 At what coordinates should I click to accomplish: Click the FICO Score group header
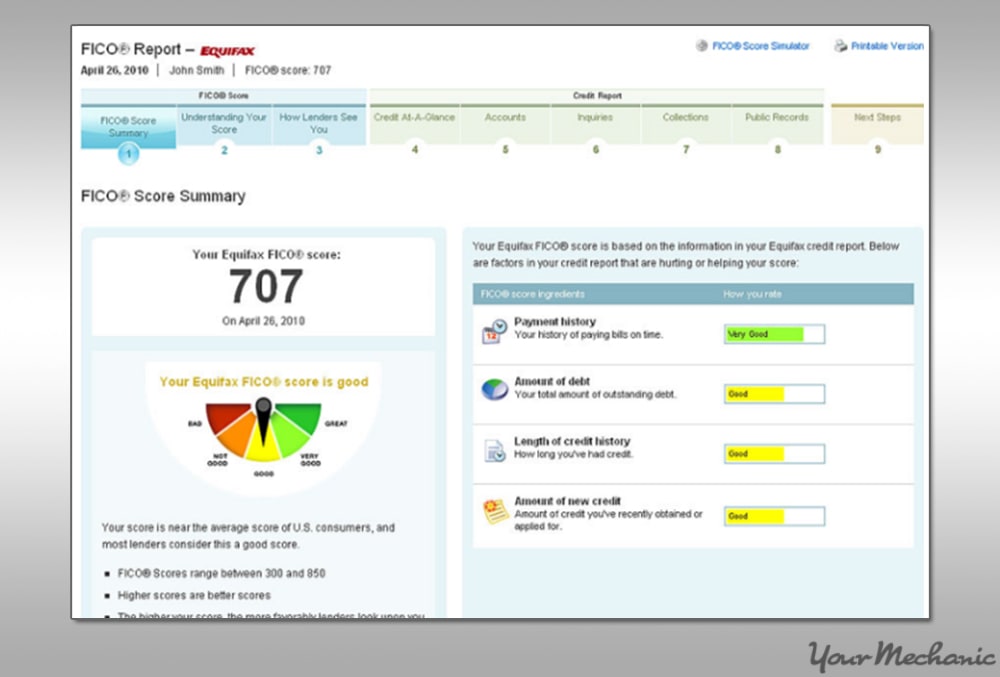pyautogui.click(x=223, y=96)
